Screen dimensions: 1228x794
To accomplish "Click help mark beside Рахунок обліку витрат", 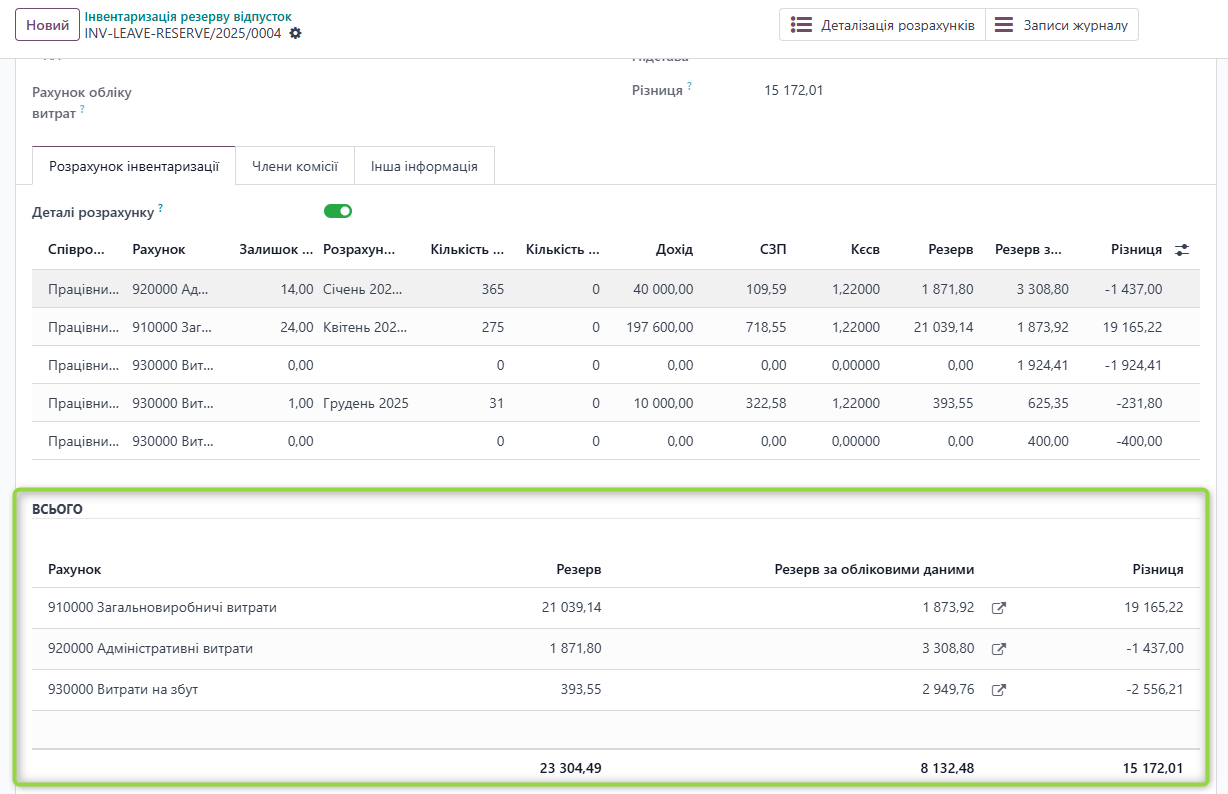I will [82, 111].
